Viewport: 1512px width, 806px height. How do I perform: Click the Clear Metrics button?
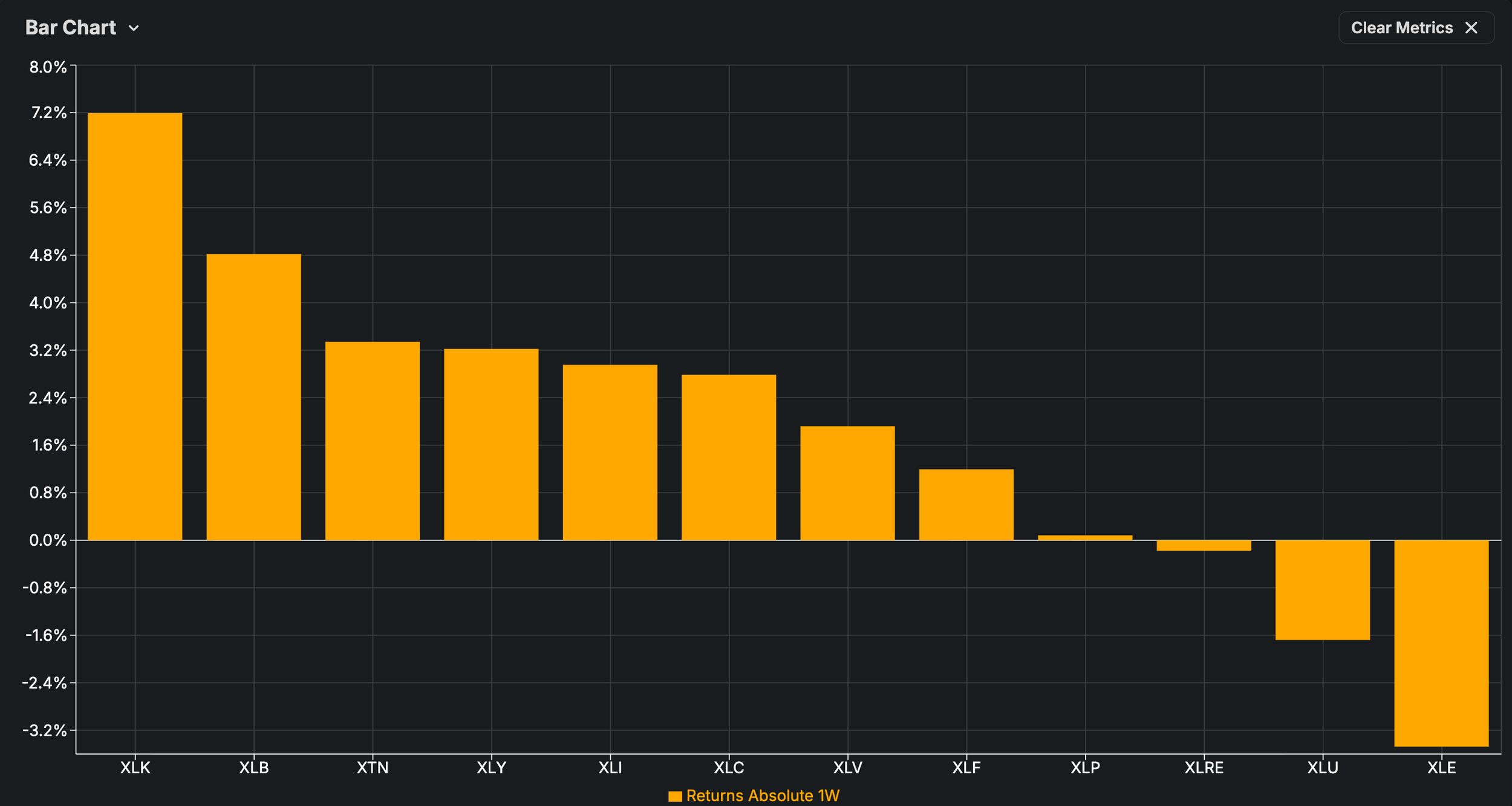pos(1416,28)
